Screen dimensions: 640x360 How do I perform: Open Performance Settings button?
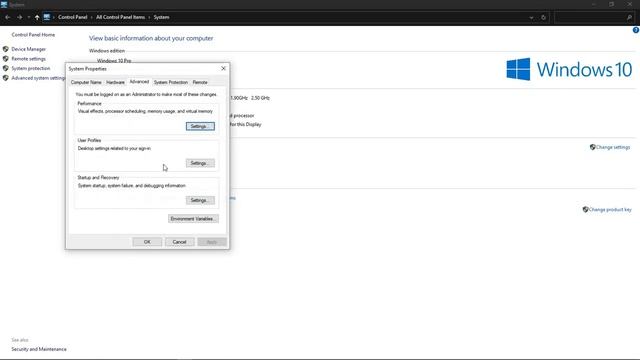pyautogui.click(x=200, y=126)
